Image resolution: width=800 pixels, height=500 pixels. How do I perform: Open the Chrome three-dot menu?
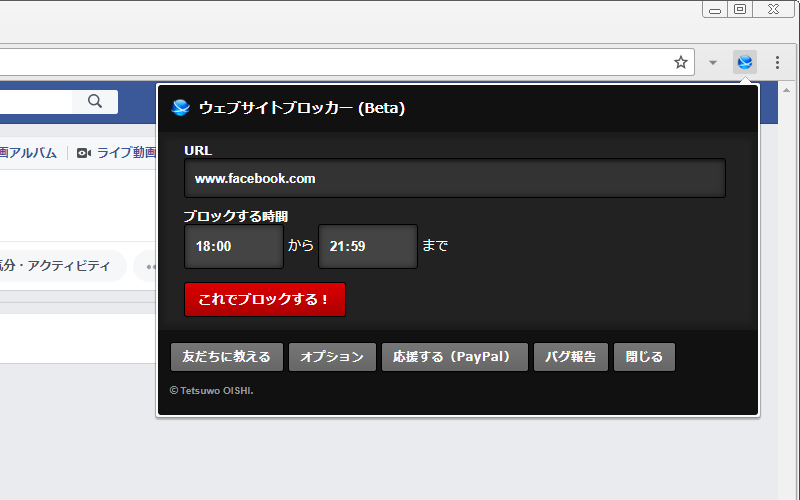coord(777,62)
